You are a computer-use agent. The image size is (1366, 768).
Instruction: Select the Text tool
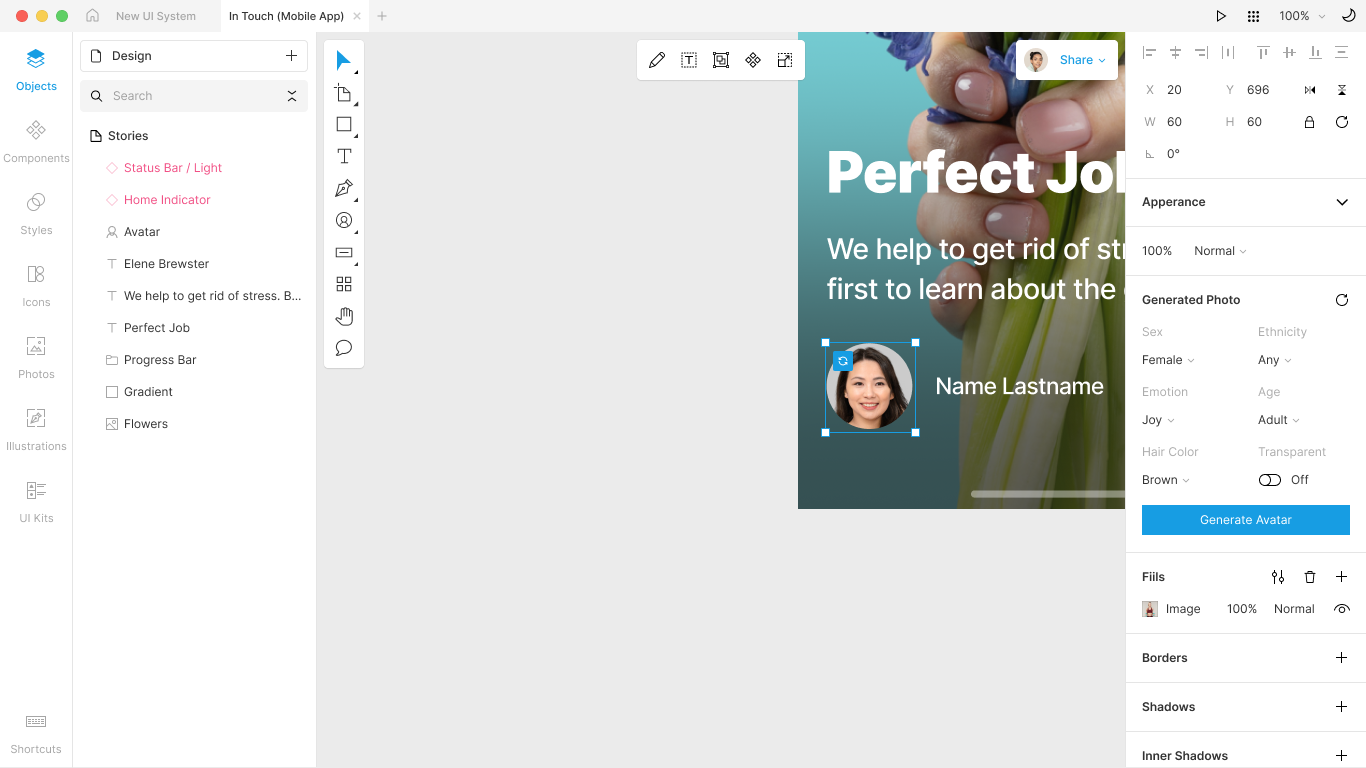(x=344, y=156)
